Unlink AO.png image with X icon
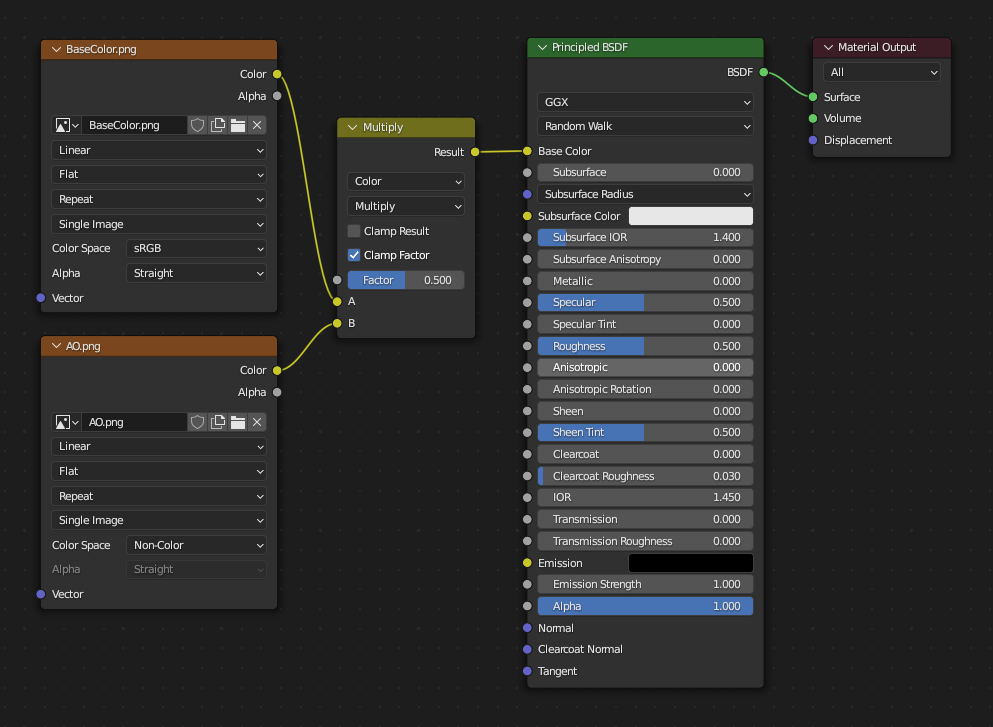The height and width of the screenshot is (727, 993). [x=257, y=422]
